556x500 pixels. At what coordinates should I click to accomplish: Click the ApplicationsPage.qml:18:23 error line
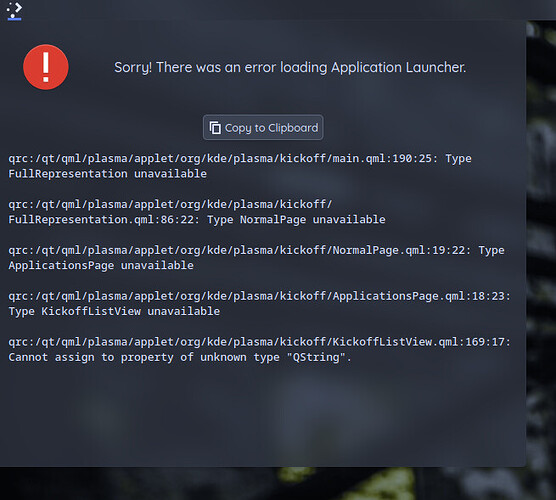click(x=259, y=296)
